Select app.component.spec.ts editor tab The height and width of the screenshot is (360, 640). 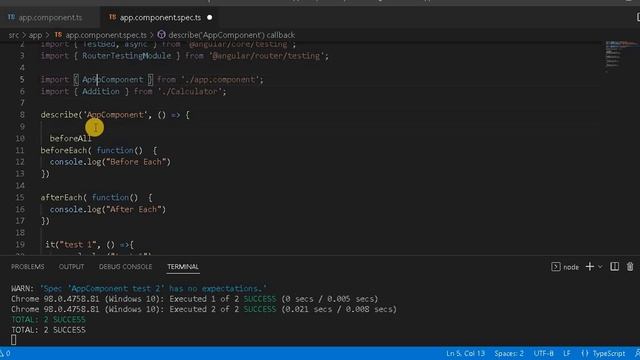coord(160,18)
